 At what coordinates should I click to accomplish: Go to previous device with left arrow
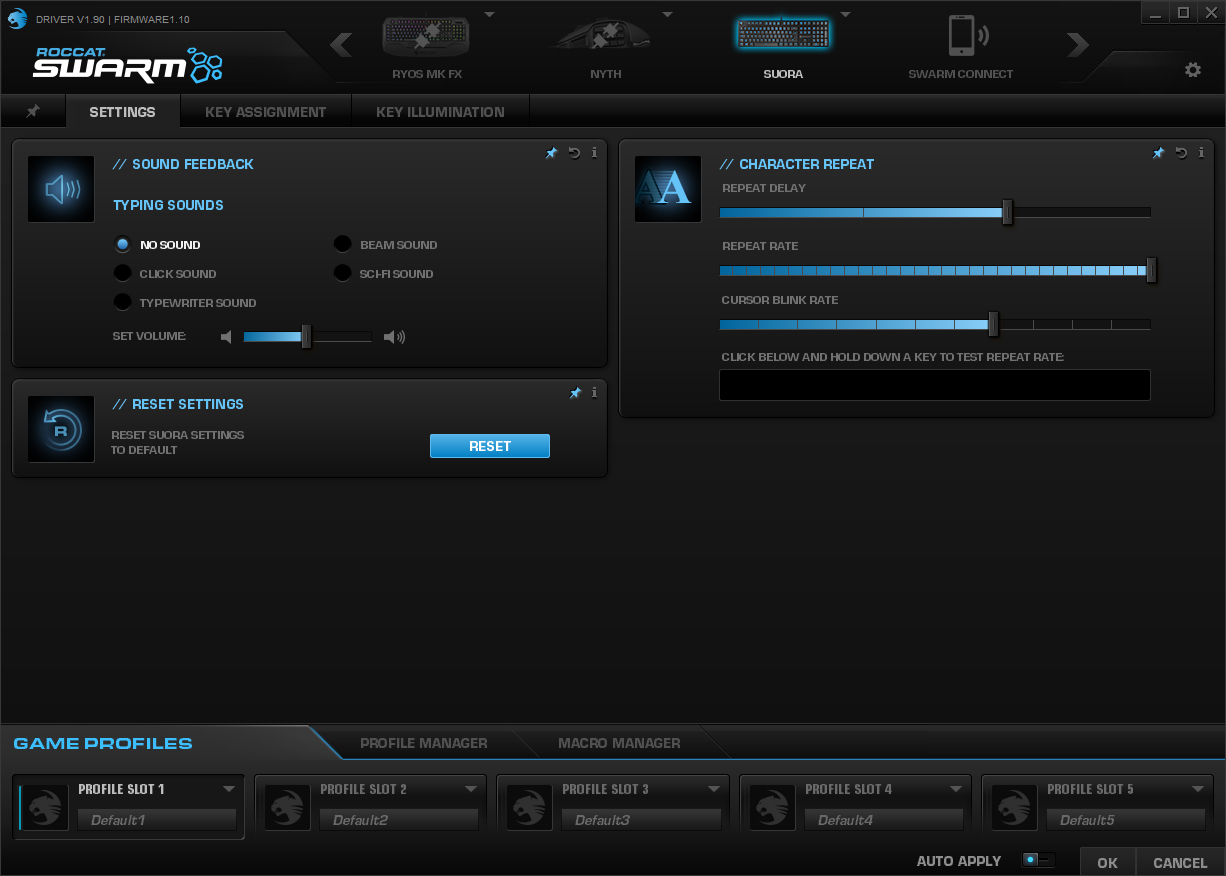pyautogui.click(x=341, y=44)
